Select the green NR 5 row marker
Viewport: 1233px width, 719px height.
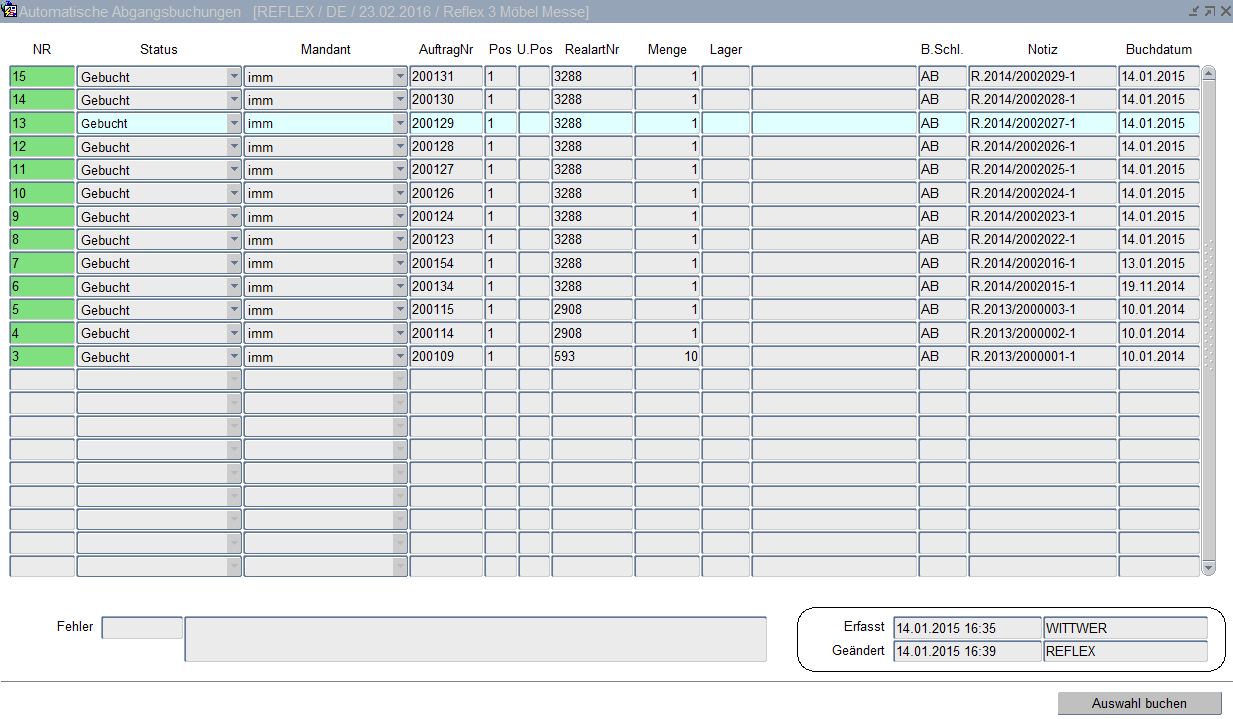point(42,310)
